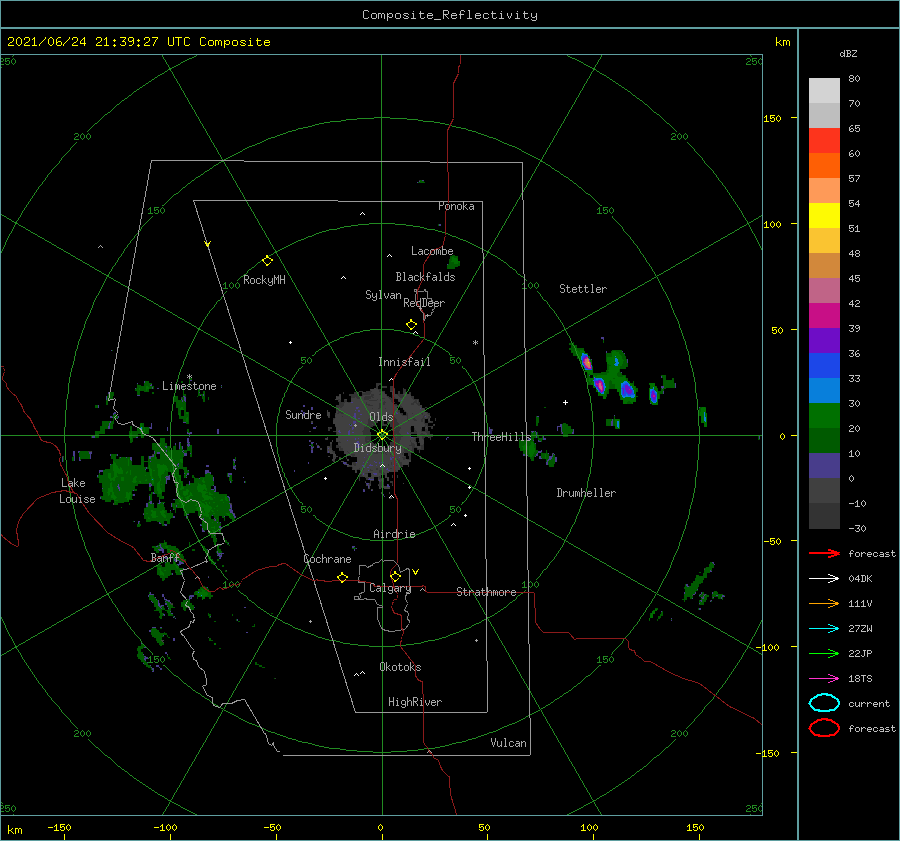Click the green 22JP arrow legend icon
Screen dimensions: 900x841
(x=824, y=653)
